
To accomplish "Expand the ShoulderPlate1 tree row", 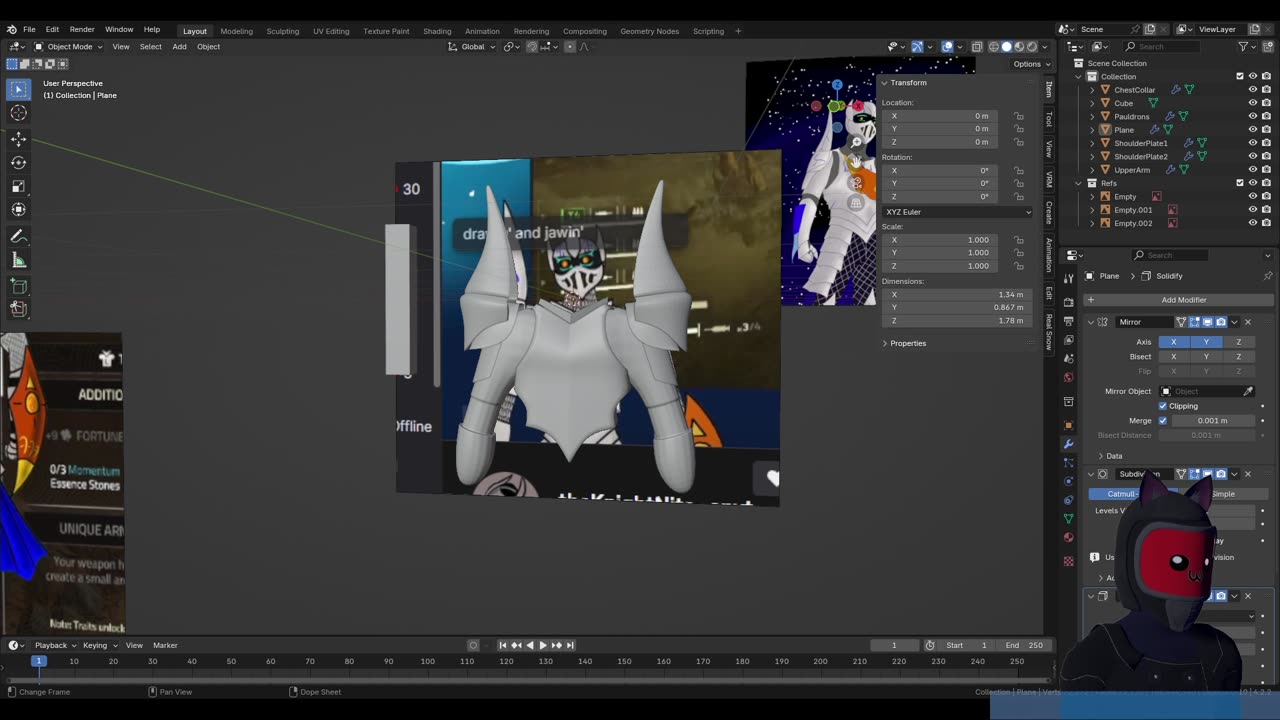I will pyautogui.click(x=1092, y=143).
